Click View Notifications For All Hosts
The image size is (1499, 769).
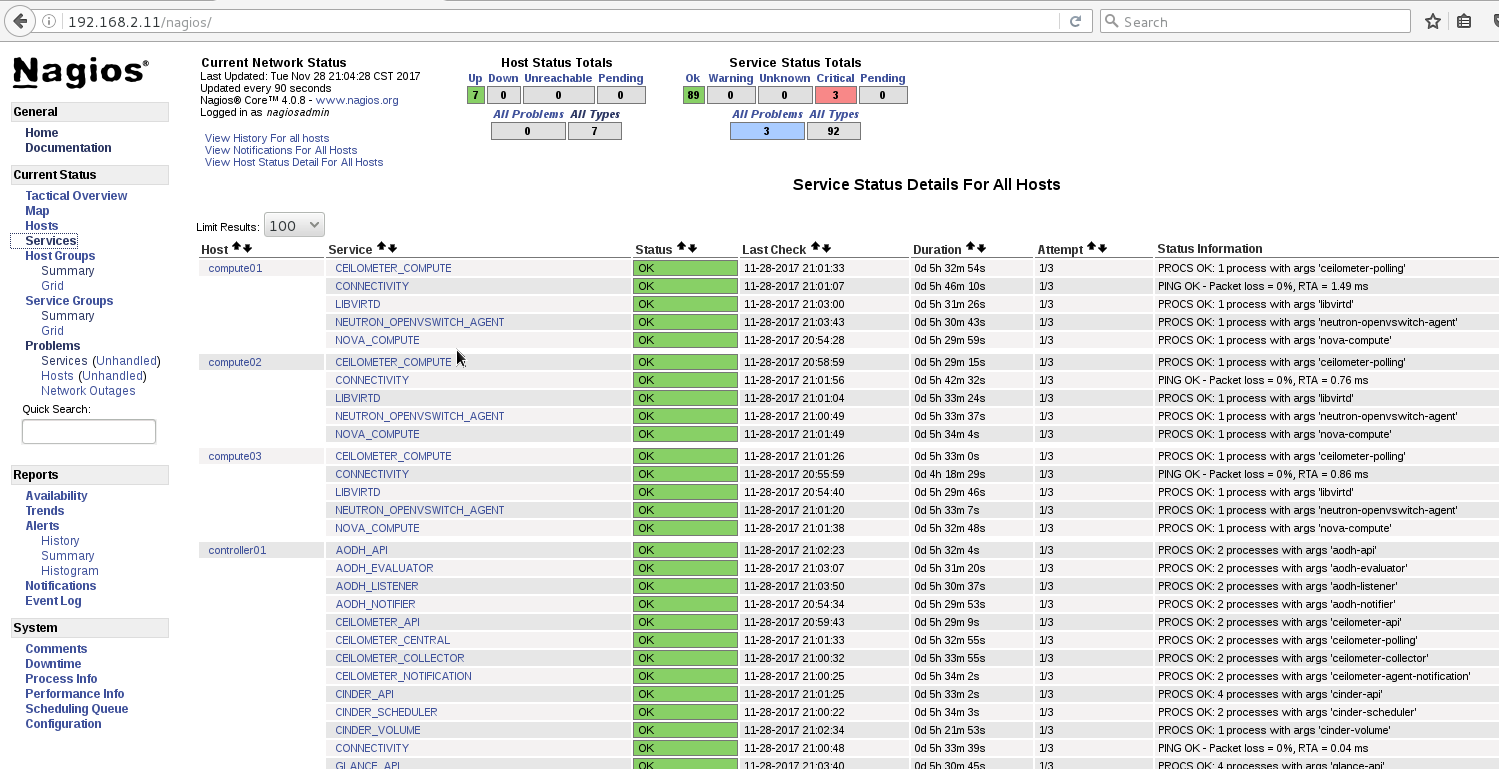click(x=281, y=150)
